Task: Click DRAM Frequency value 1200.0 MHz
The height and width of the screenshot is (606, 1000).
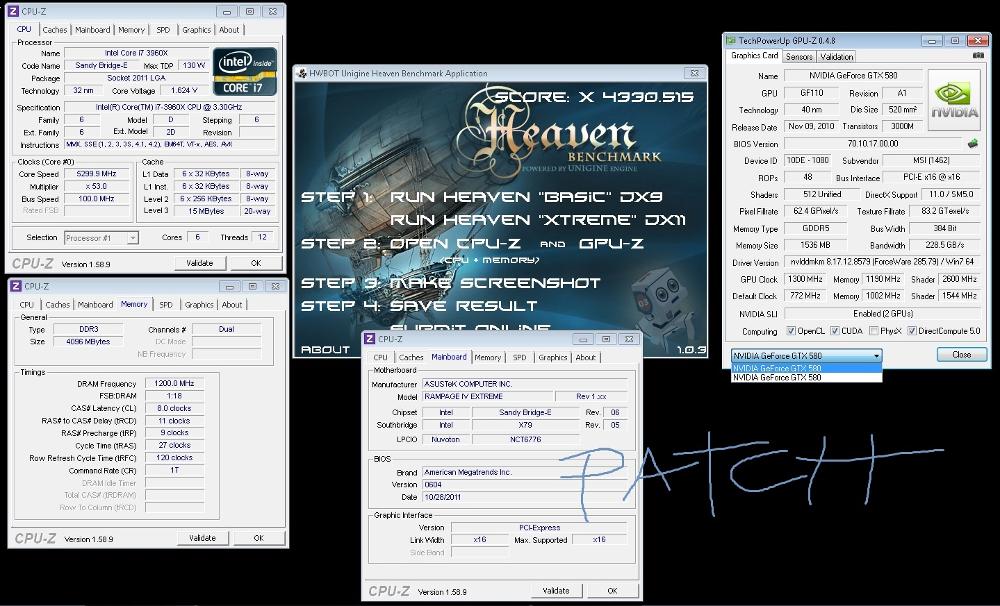Action: 174,383
